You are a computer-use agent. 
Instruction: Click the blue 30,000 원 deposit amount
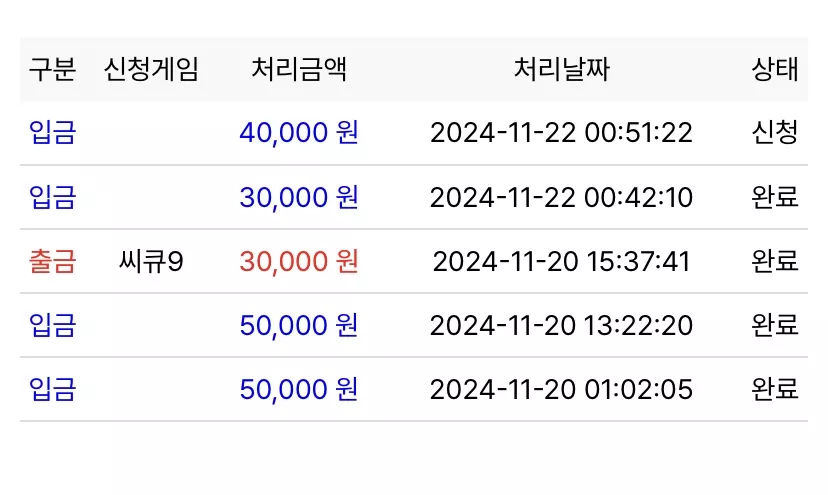point(299,197)
